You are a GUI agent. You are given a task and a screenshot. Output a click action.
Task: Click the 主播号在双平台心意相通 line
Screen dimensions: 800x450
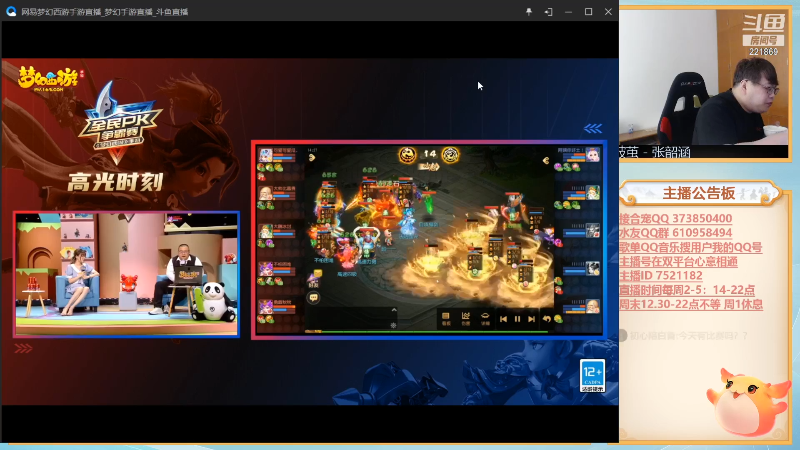(679, 262)
